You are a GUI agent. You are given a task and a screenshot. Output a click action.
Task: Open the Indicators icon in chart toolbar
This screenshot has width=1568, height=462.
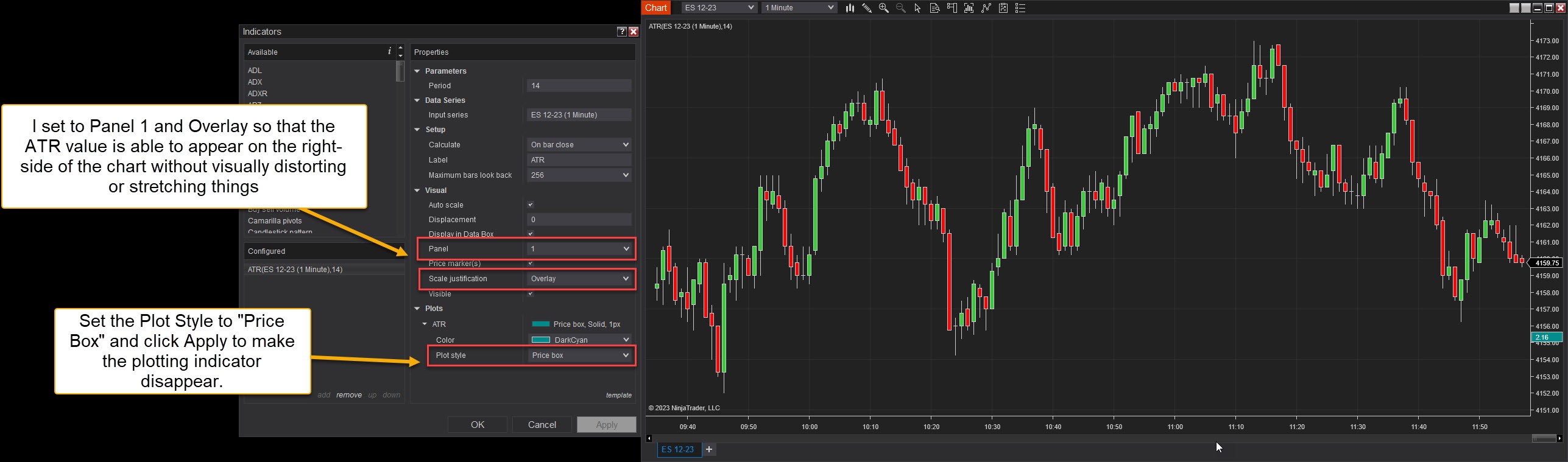point(986,8)
